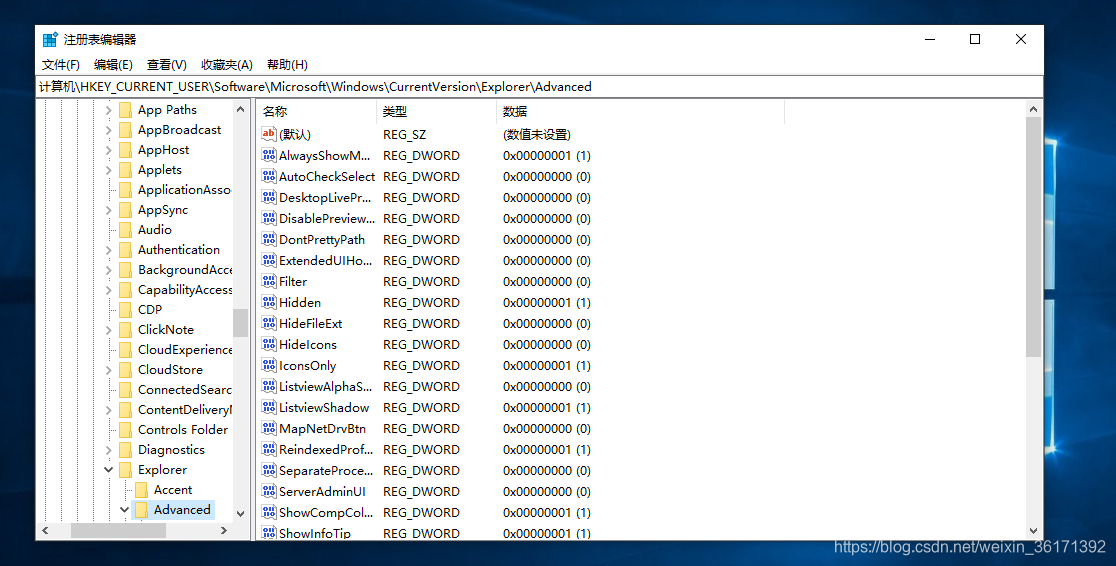Click the tree pane scroll left arrow
The width and height of the screenshot is (1116, 566).
[46, 530]
